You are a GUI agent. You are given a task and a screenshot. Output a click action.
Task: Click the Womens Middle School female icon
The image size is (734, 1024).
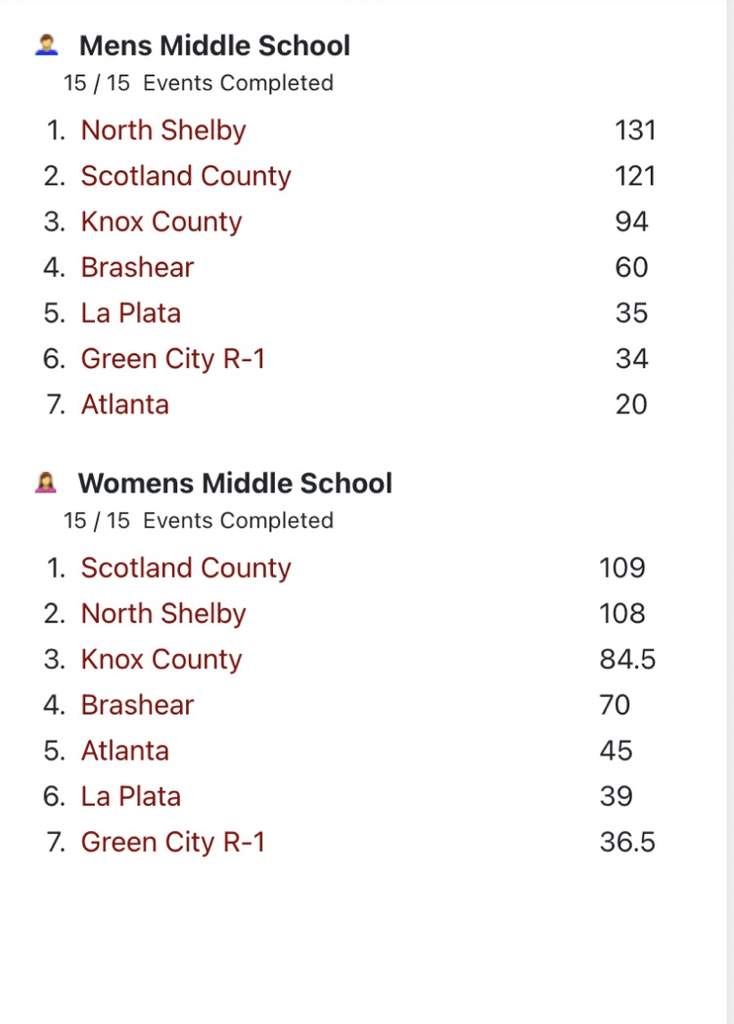coord(46,483)
